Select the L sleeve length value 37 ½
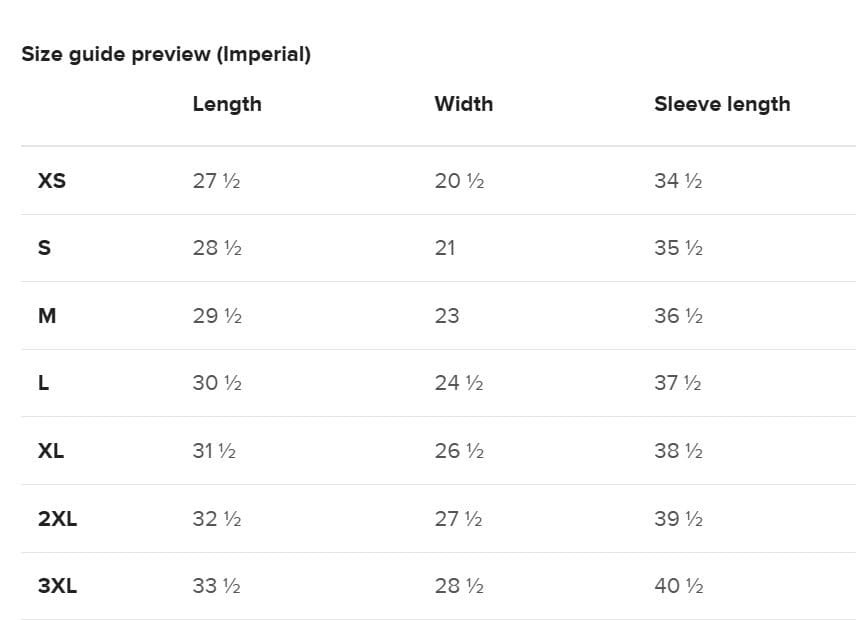This screenshot has width=856, height=620. click(x=677, y=383)
